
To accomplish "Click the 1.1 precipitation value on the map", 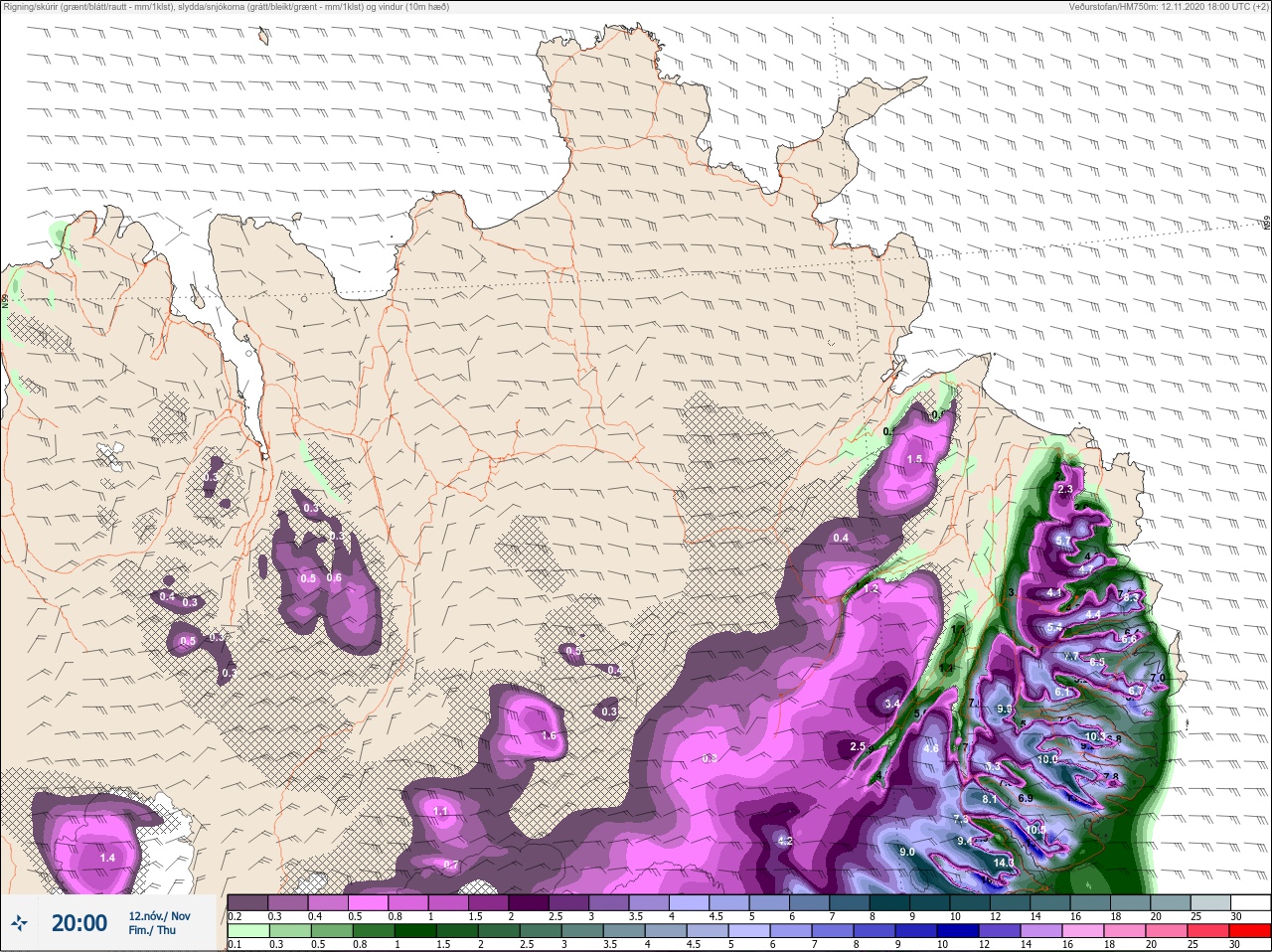I will 441,811.
